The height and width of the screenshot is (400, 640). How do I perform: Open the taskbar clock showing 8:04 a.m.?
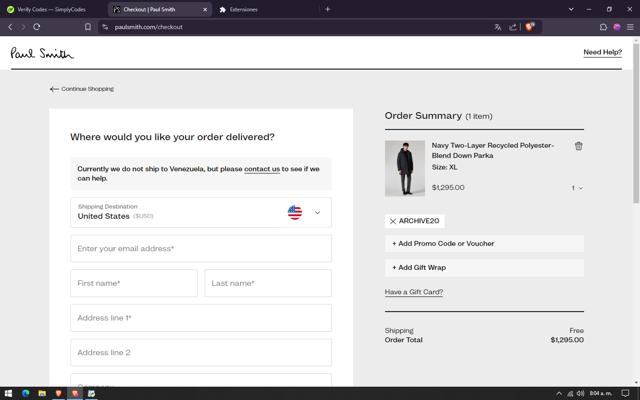tap(601, 393)
